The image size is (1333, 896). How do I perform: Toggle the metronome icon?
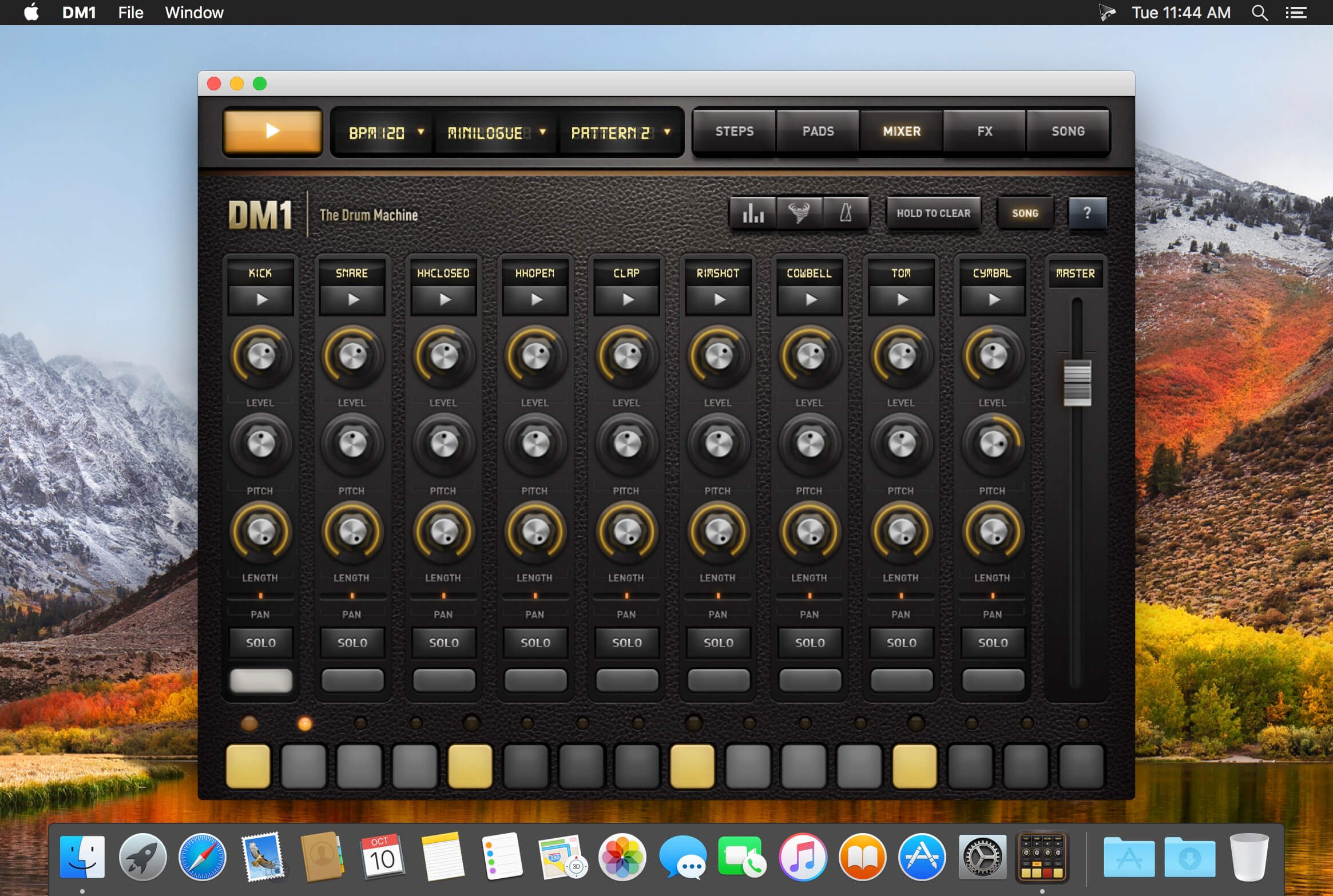(x=846, y=213)
